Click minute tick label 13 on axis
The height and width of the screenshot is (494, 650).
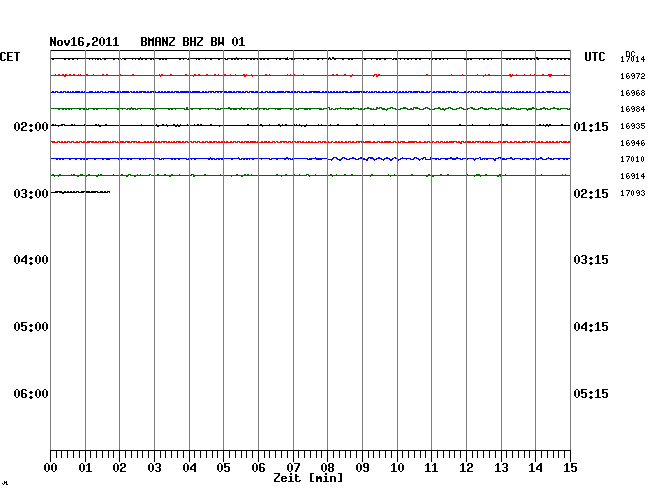pos(501,468)
